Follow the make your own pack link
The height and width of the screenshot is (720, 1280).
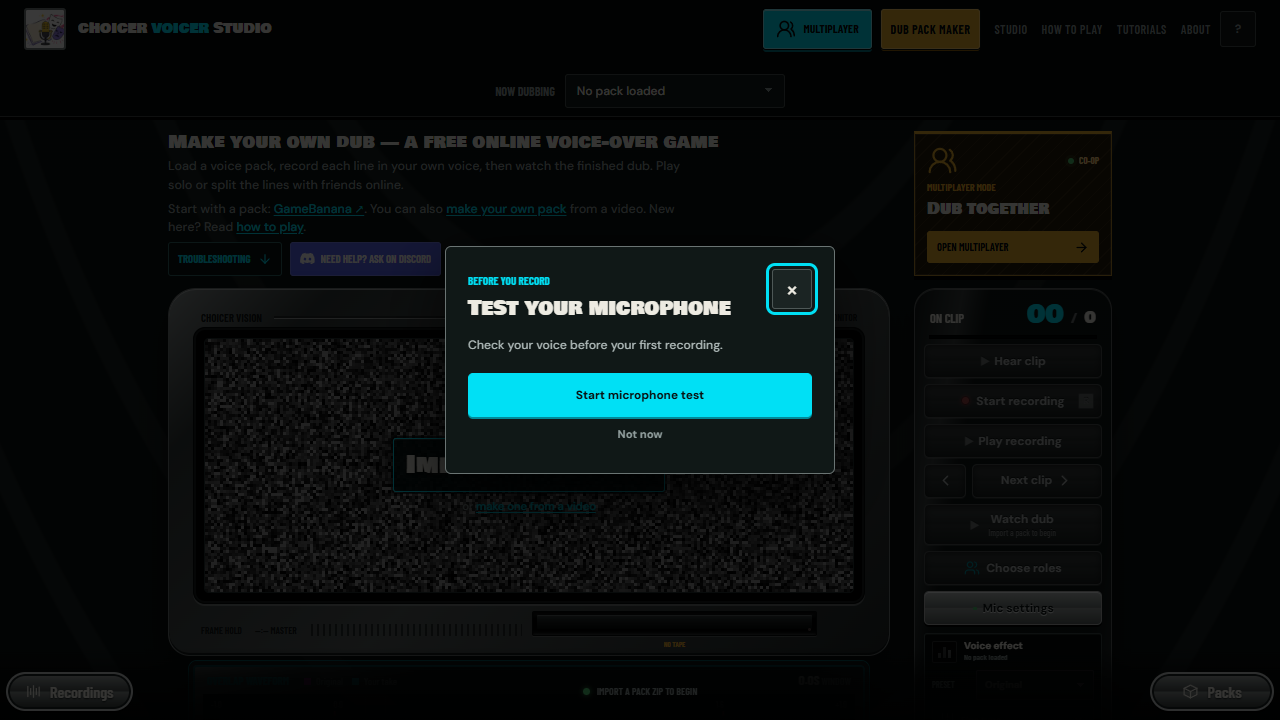(506, 209)
